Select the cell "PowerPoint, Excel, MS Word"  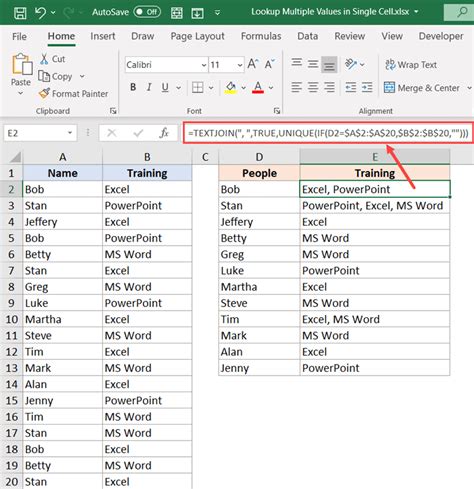pos(375,206)
